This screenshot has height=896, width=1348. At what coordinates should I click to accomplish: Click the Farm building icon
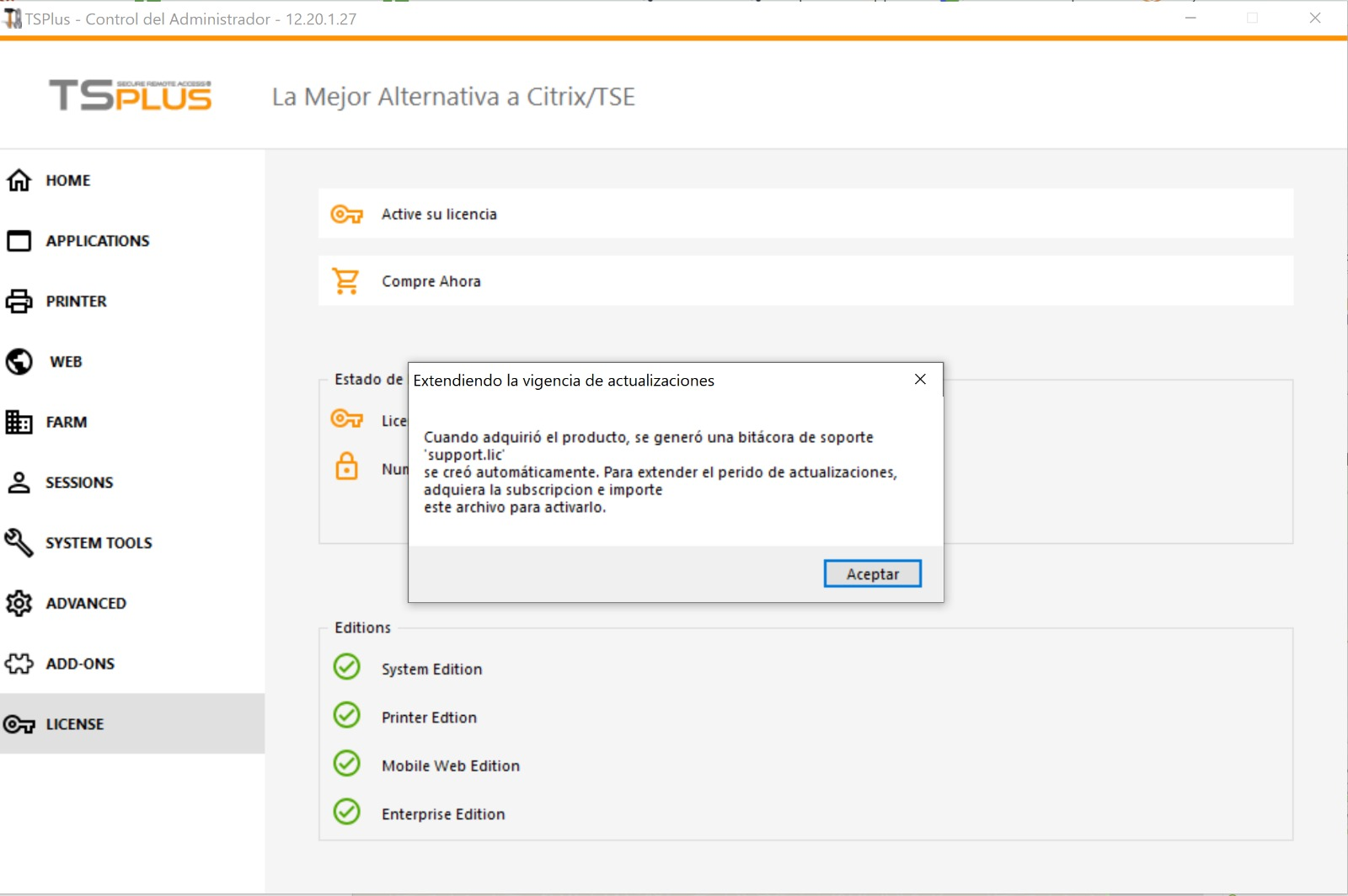point(19,422)
